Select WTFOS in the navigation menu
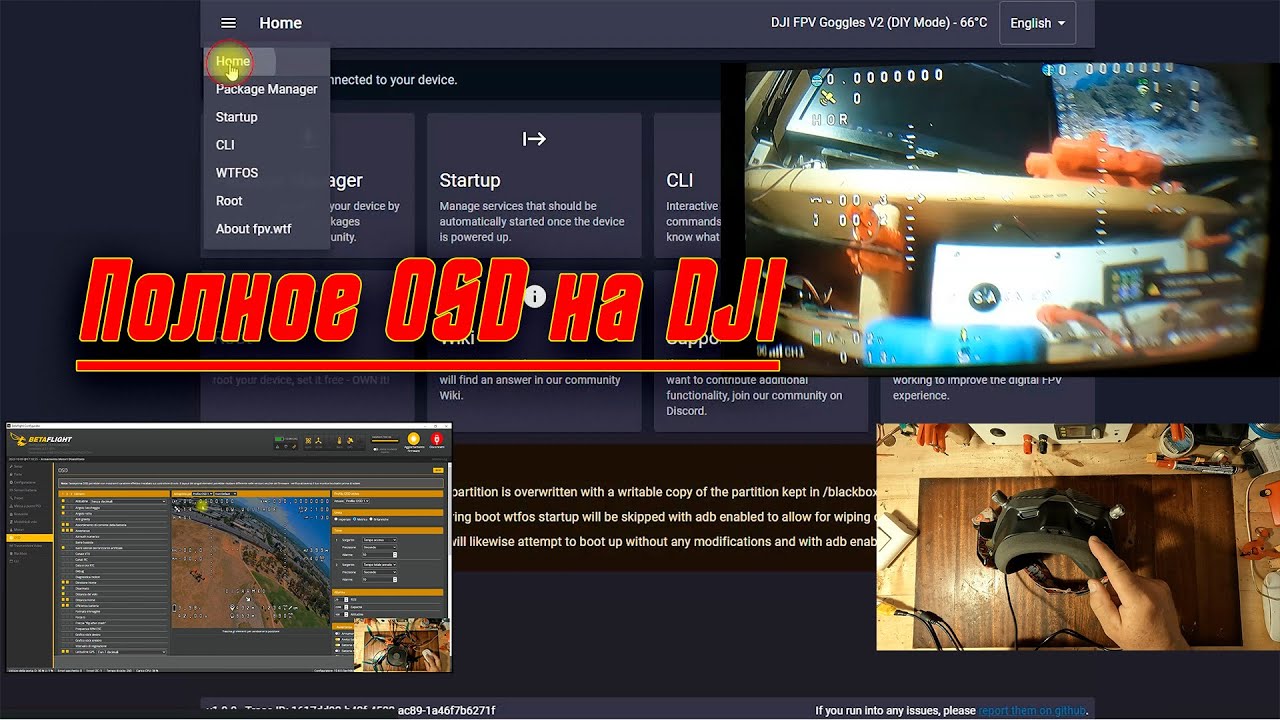The height and width of the screenshot is (720, 1280). pos(237,173)
